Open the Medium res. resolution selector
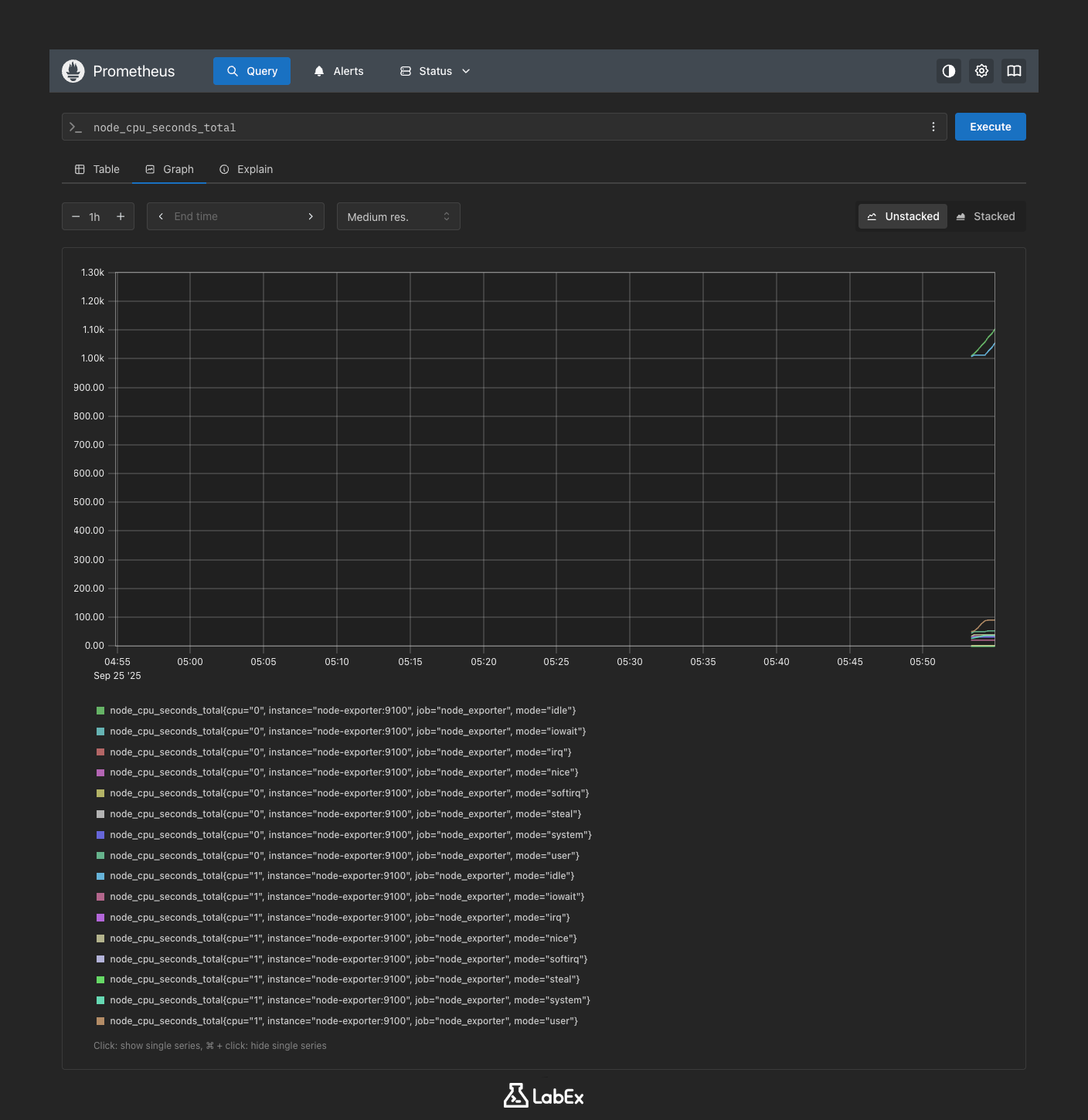This screenshot has width=1088, height=1120. (x=398, y=216)
